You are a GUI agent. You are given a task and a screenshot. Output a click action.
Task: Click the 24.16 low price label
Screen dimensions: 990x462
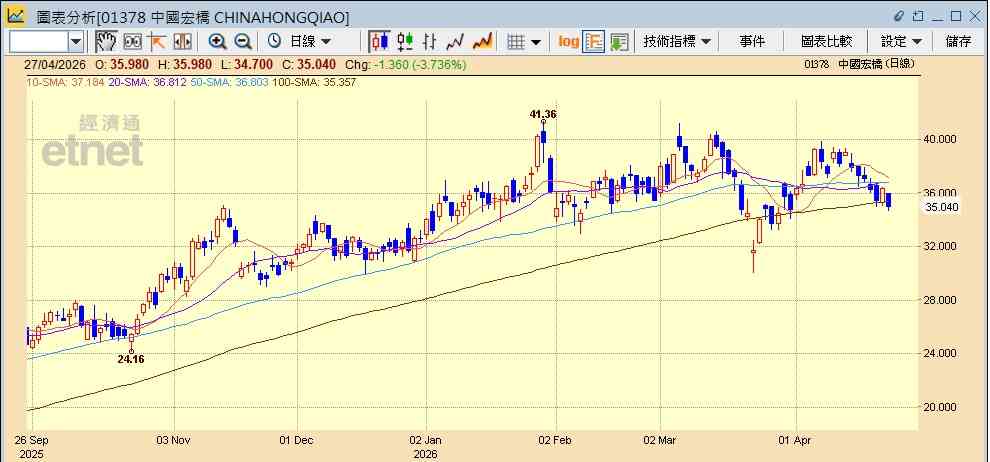pyautogui.click(x=131, y=358)
